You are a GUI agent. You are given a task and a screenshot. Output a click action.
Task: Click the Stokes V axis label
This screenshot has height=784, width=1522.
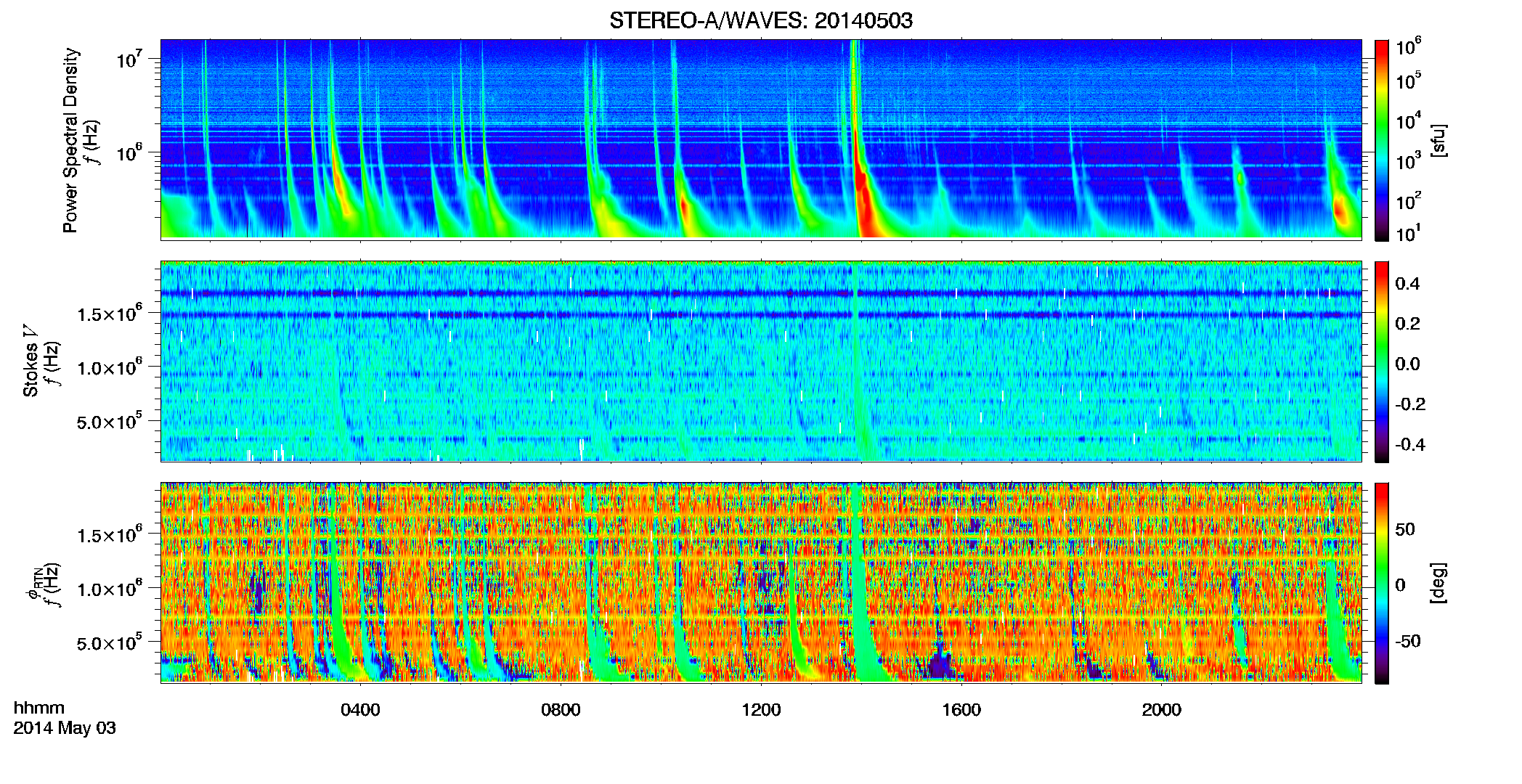pos(30,360)
